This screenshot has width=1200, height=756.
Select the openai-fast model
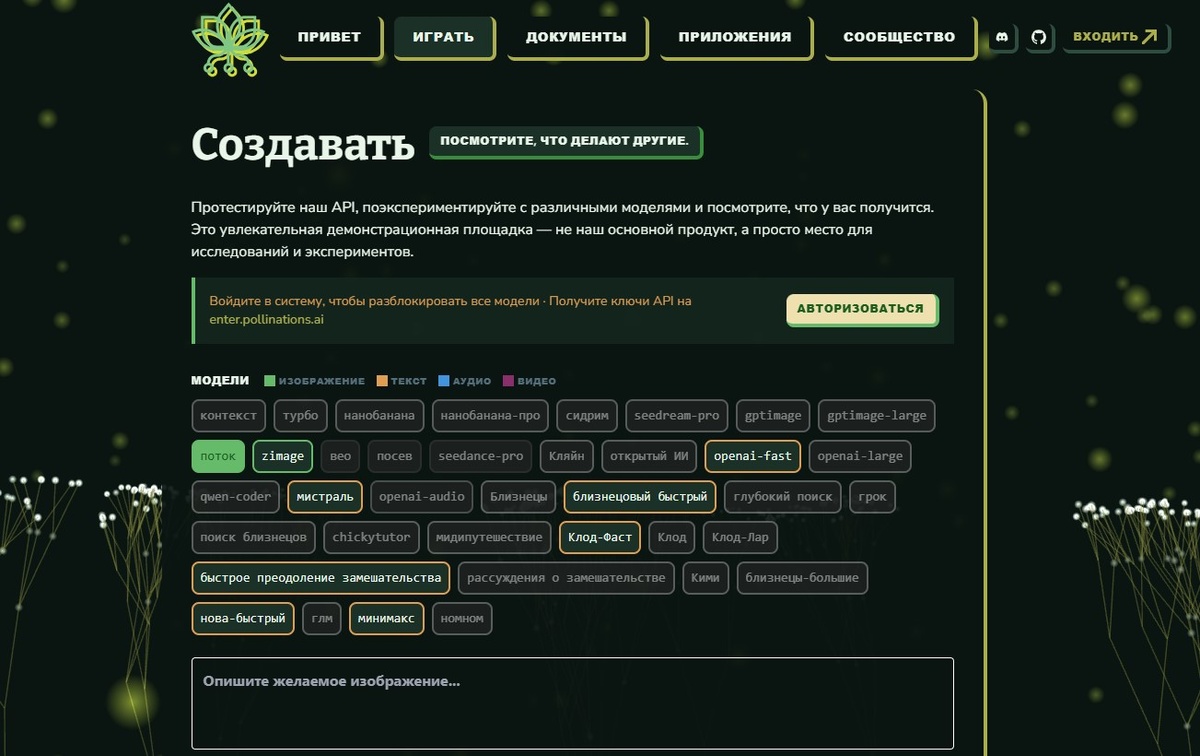click(x=753, y=456)
